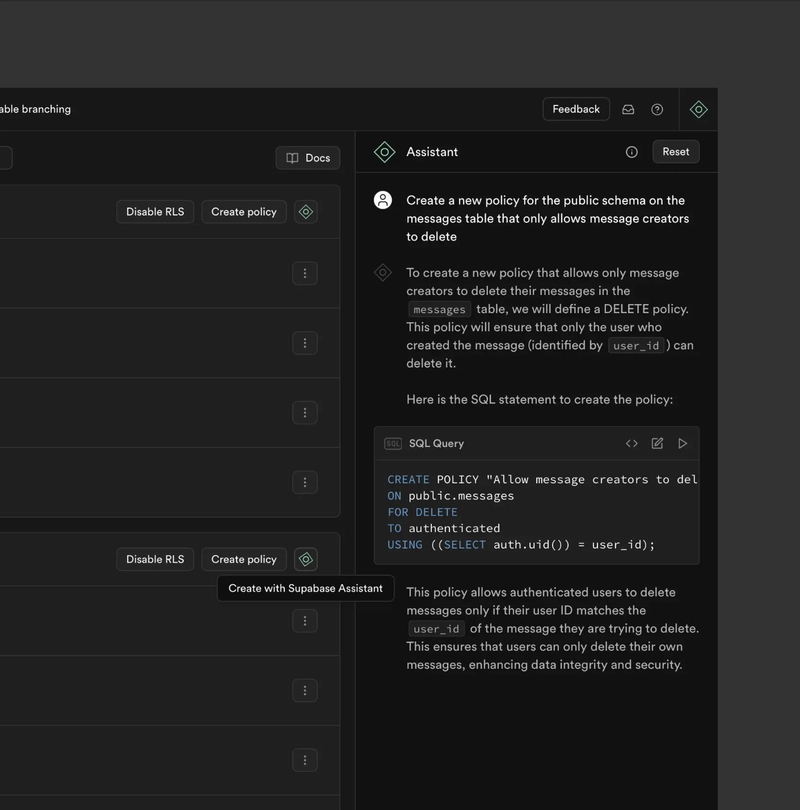Viewport: 800px width, 810px height.
Task: Open the inbox notifications icon
Action: pyautogui.click(x=628, y=110)
